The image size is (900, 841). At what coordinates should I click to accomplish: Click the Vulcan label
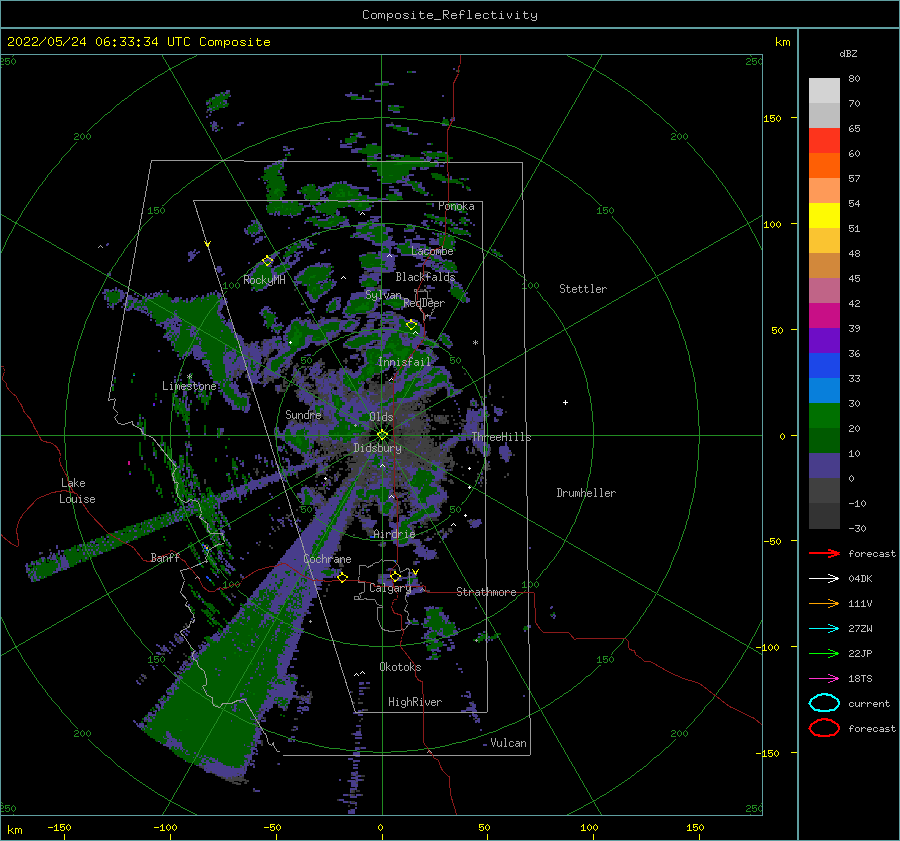coord(508,743)
